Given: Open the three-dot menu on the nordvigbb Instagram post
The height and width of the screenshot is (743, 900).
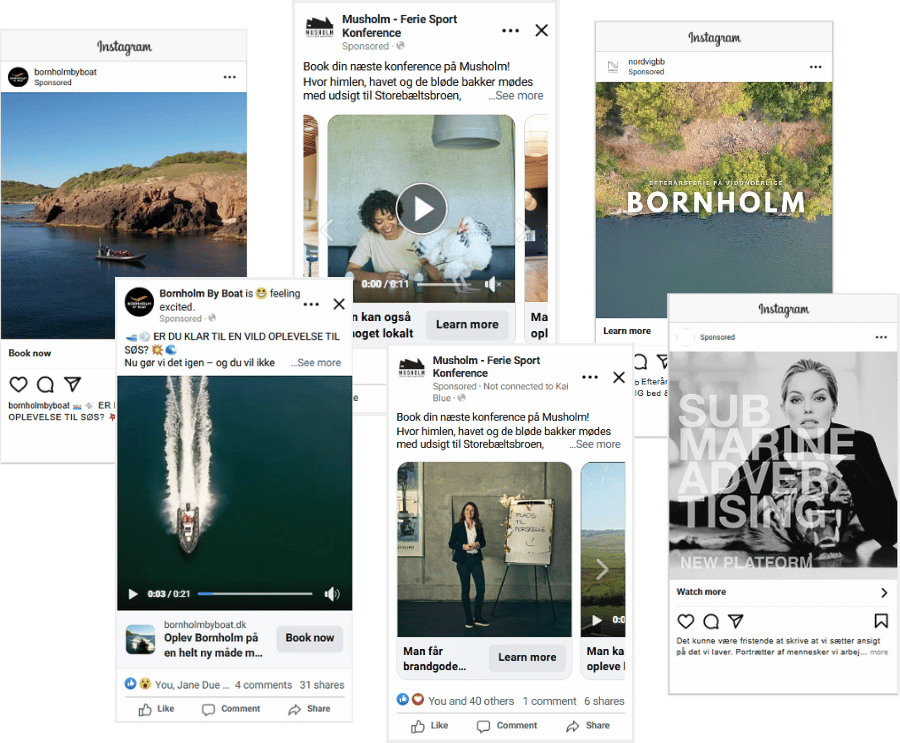Looking at the screenshot, I should pos(816,68).
